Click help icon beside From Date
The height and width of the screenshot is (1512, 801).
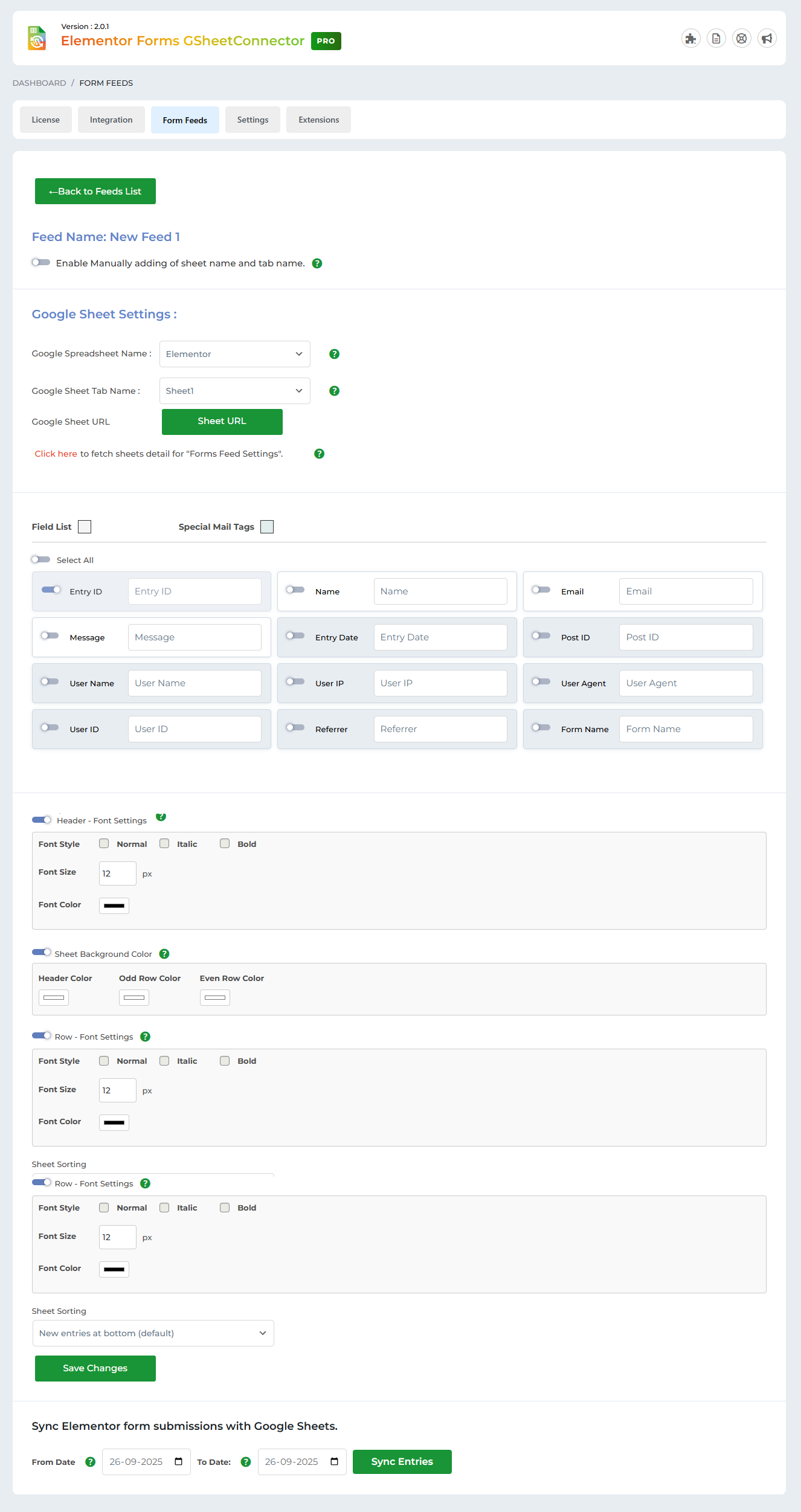coord(91,1462)
